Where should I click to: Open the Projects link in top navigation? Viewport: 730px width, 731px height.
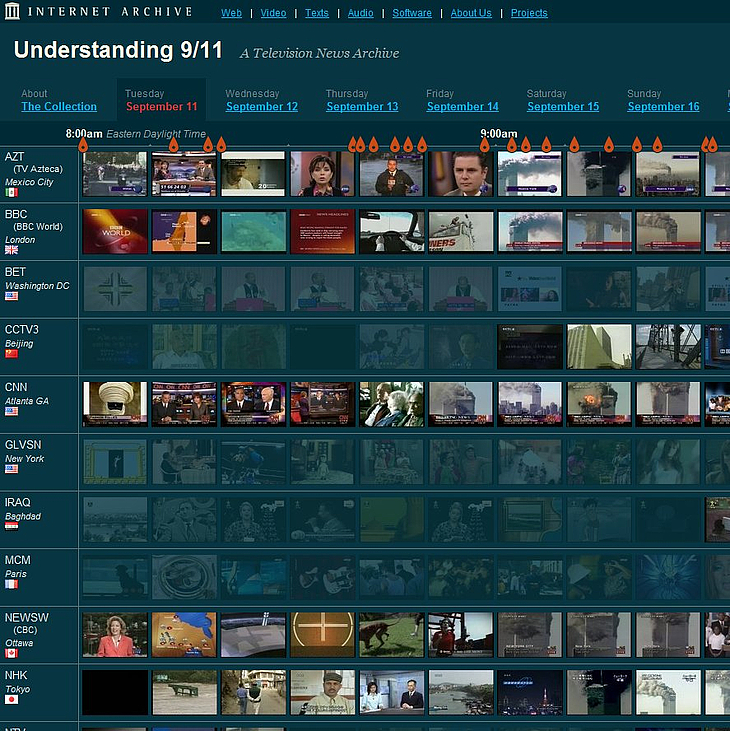click(x=529, y=13)
